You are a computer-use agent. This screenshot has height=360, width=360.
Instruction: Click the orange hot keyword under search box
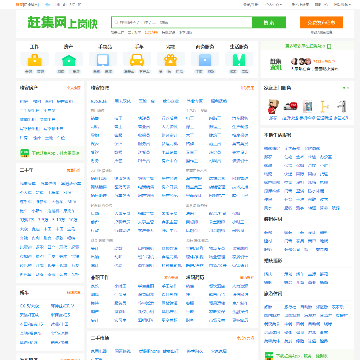tap(151, 32)
